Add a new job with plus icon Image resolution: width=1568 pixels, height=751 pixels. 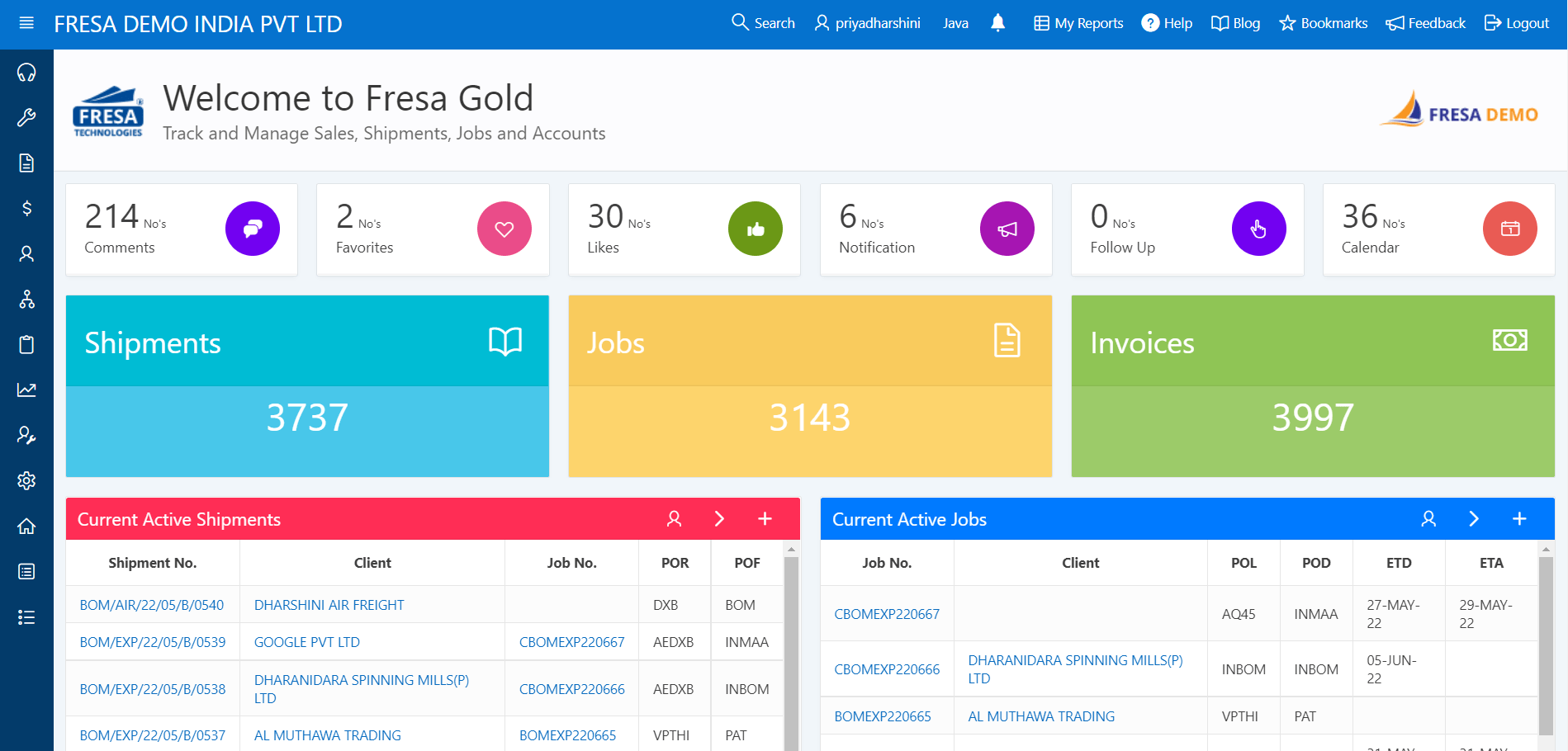click(1519, 518)
